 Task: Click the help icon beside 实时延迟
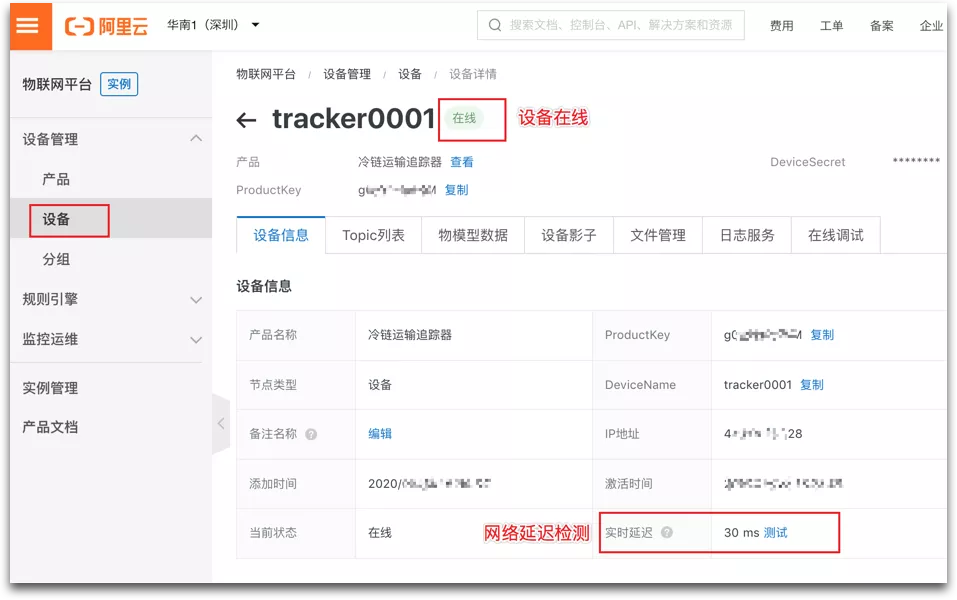tap(667, 533)
